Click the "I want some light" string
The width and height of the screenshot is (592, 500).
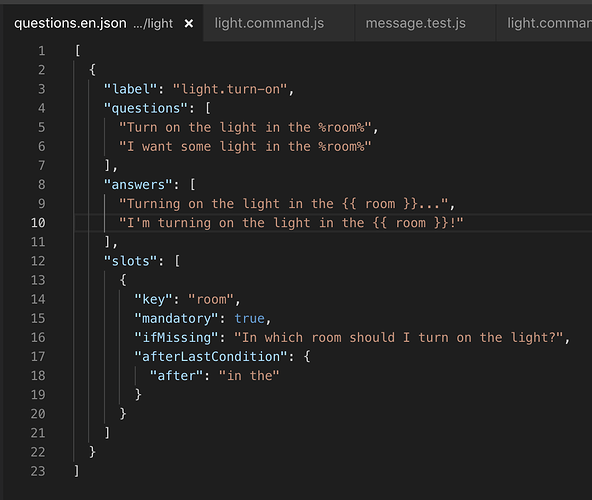tap(245, 147)
